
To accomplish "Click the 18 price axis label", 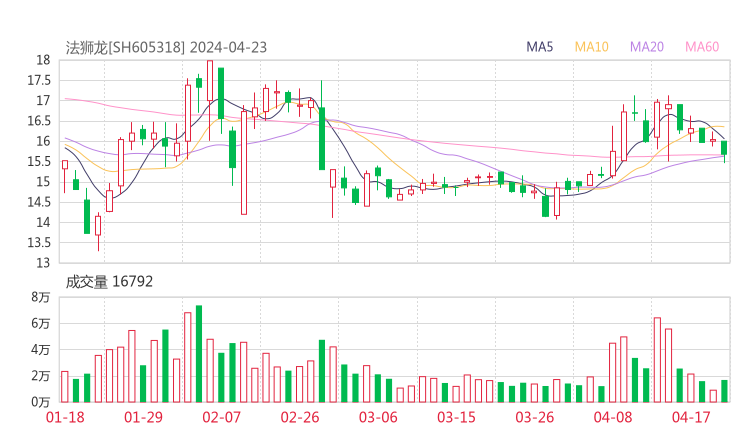I will point(43,60).
